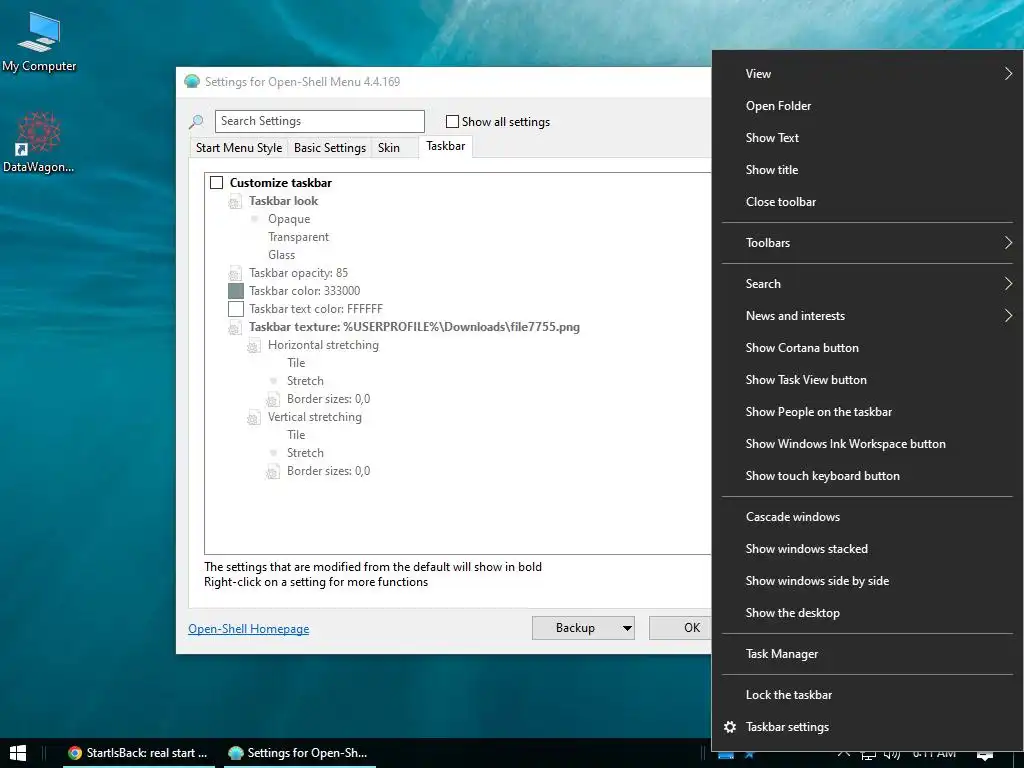1024x768 pixels.
Task: Open Taskbar settings from context menu
Action: coord(868,727)
